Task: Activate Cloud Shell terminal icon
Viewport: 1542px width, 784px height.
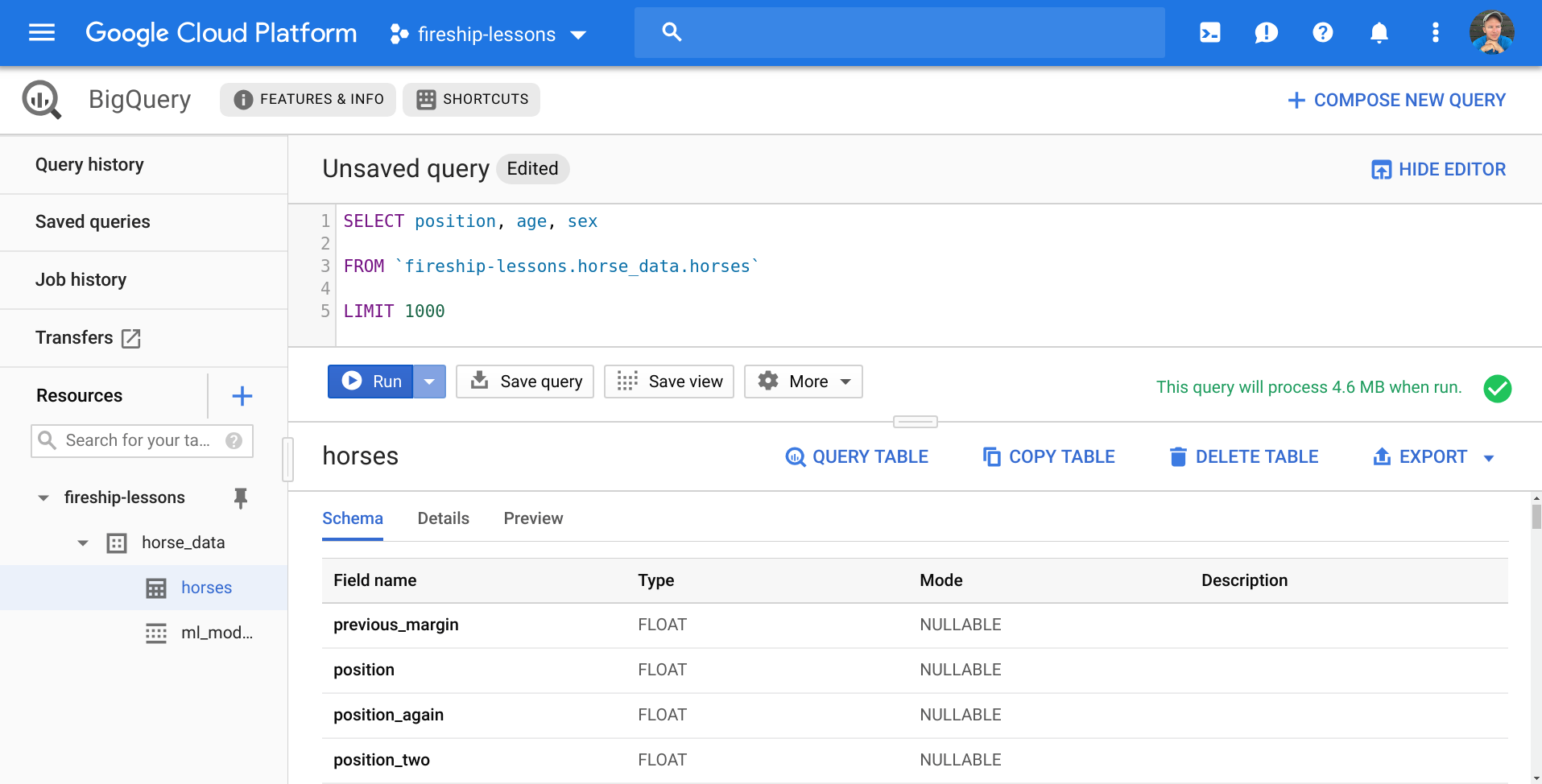Action: 1209,33
